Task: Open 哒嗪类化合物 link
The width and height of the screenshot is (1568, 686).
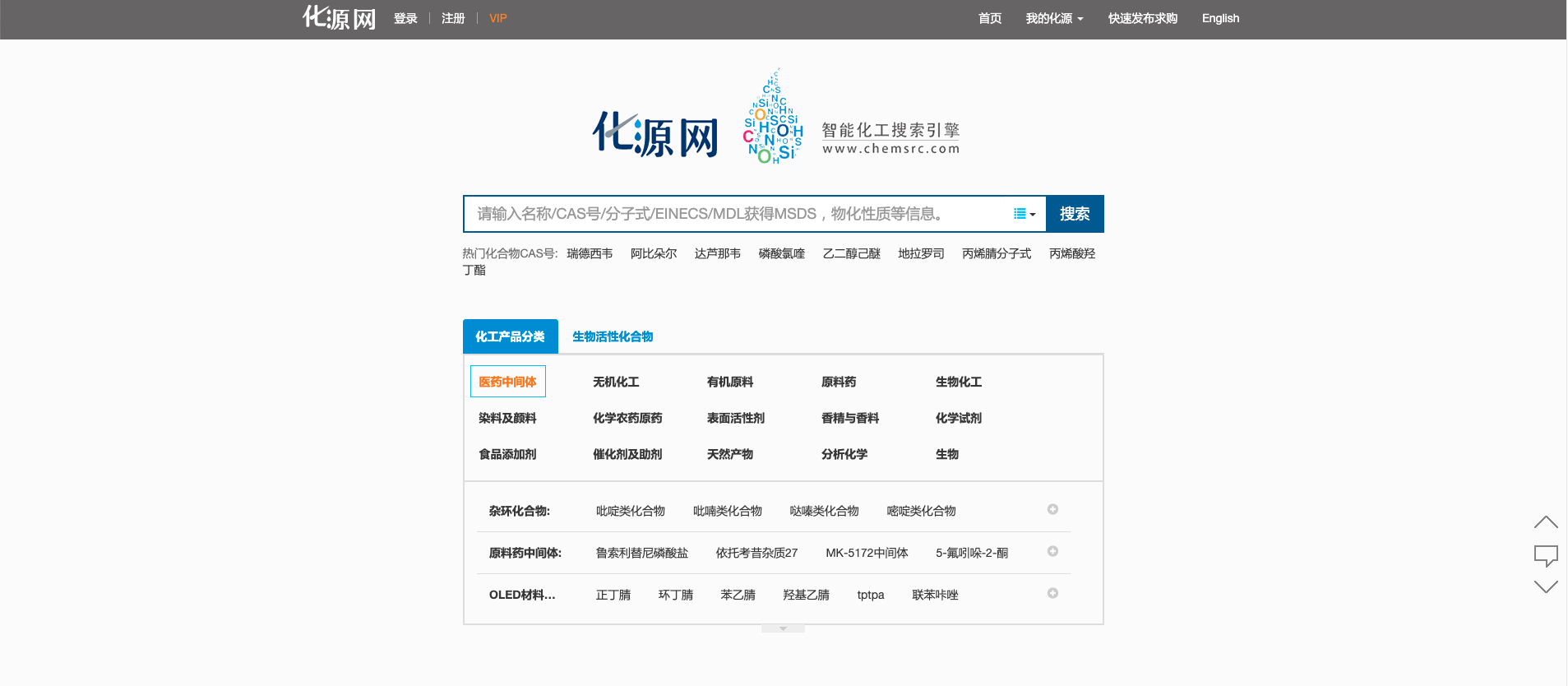Action: [825, 511]
